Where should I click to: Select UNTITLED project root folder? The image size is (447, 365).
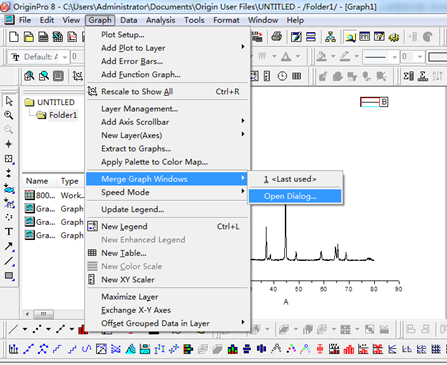(x=50, y=102)
